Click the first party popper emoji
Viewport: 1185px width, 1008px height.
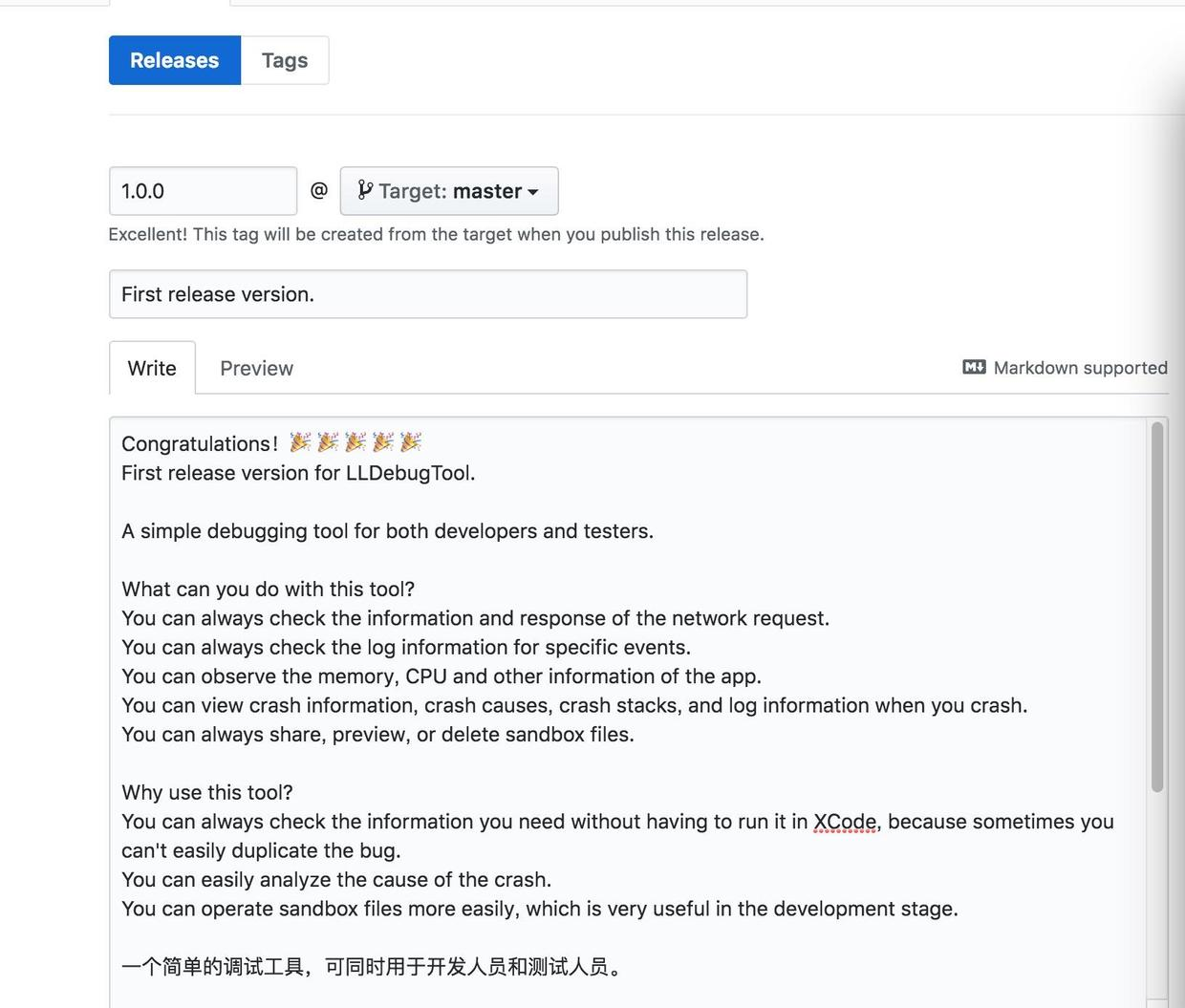pos(300,441)
